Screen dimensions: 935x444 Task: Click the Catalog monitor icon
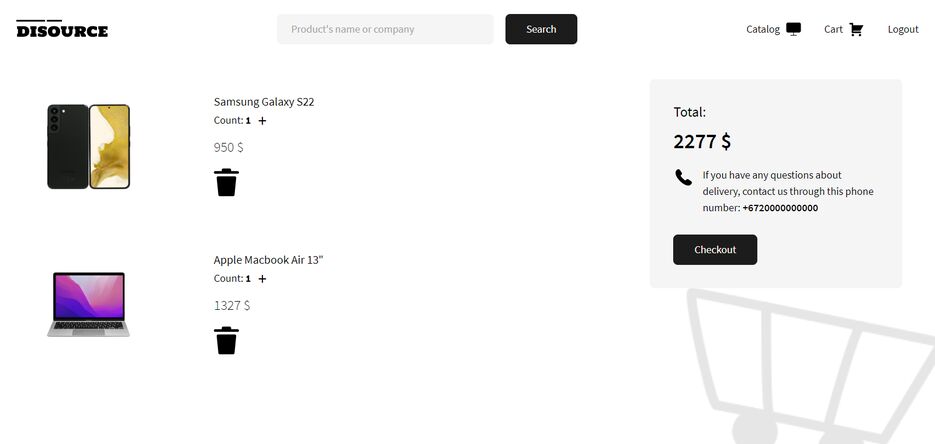(793, 29)
